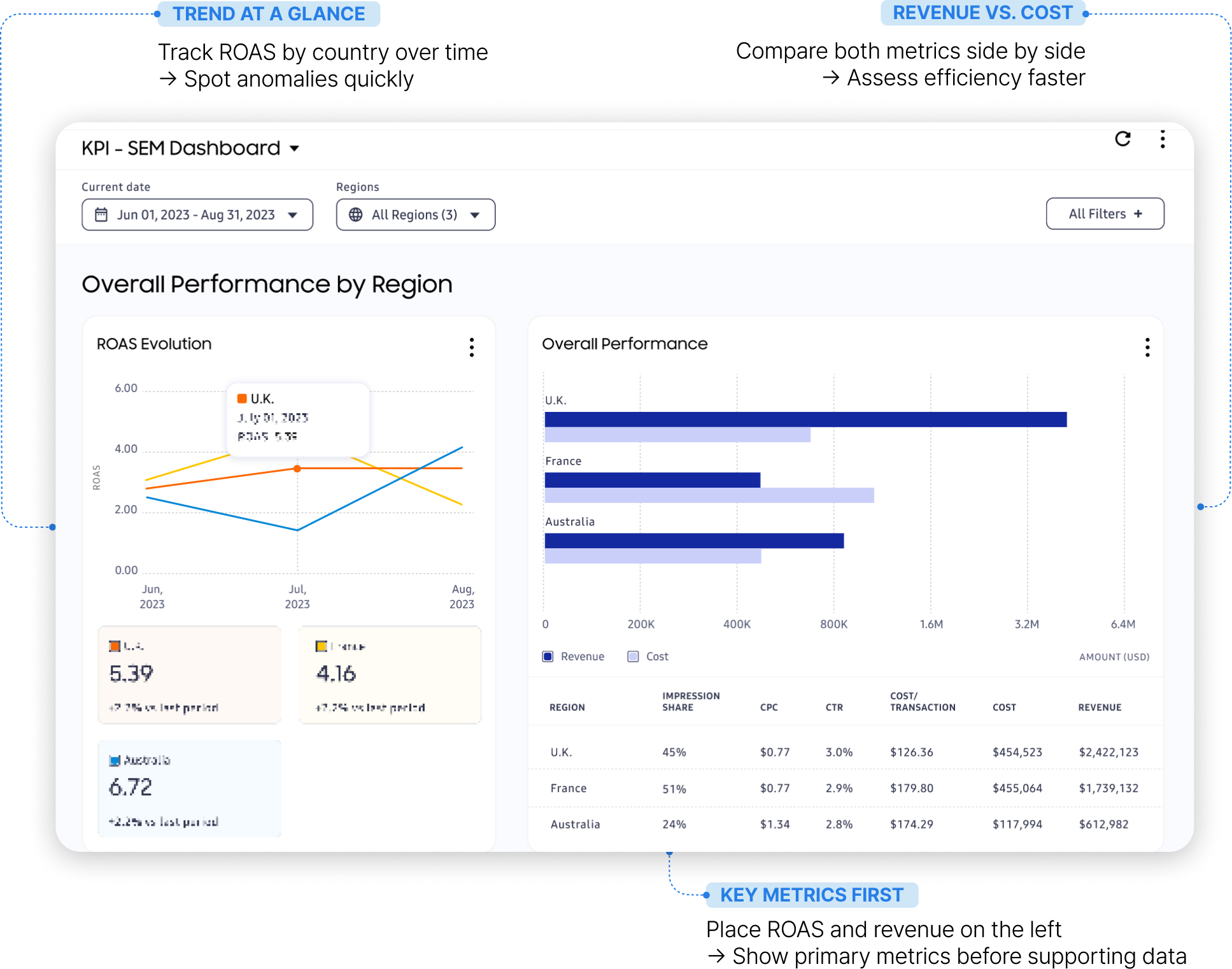
Task: Sort the table by the Revenue column header
Action: pos(1100,707)
